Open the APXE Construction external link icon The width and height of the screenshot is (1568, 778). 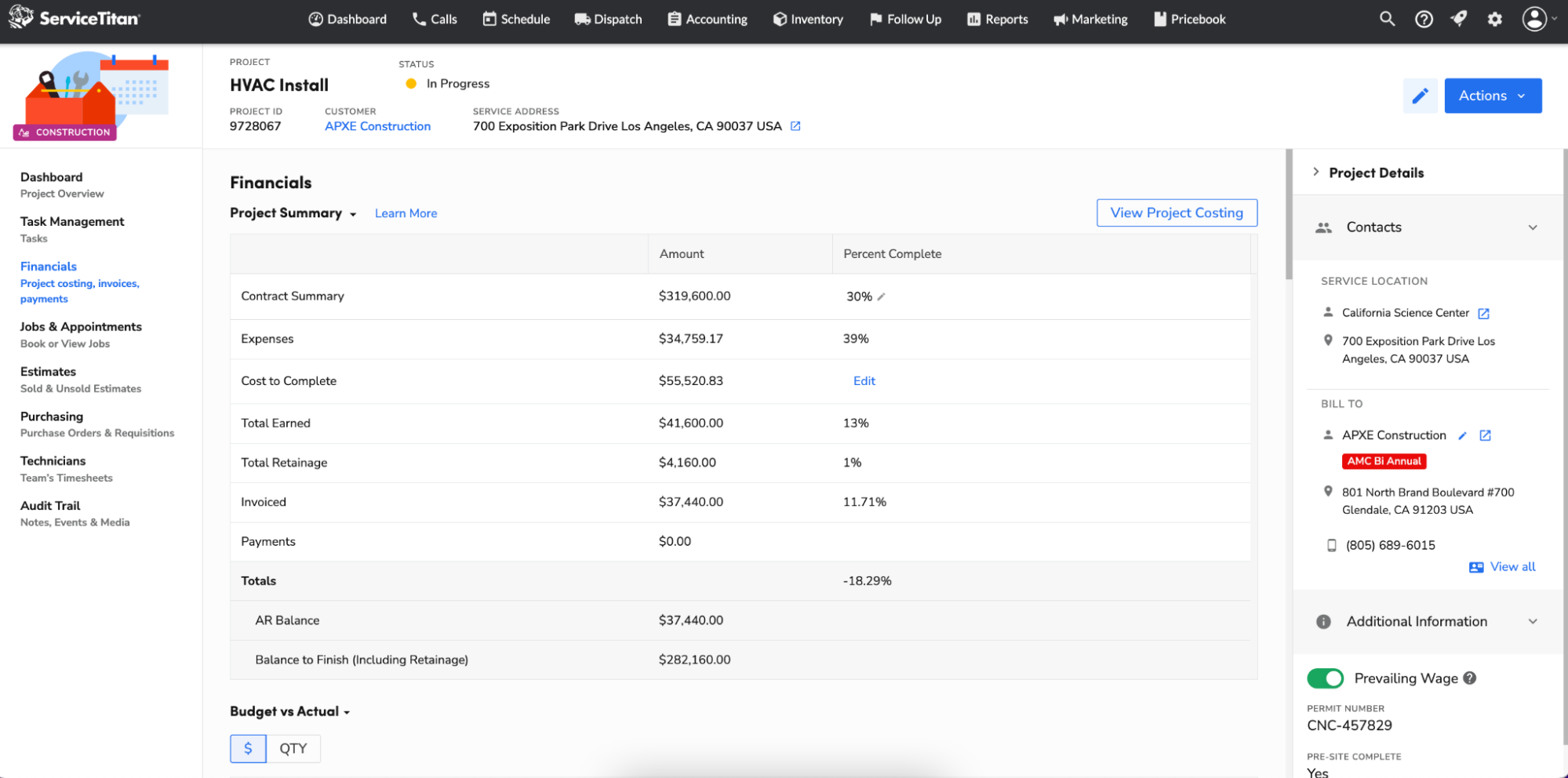tap(1484, 435)
